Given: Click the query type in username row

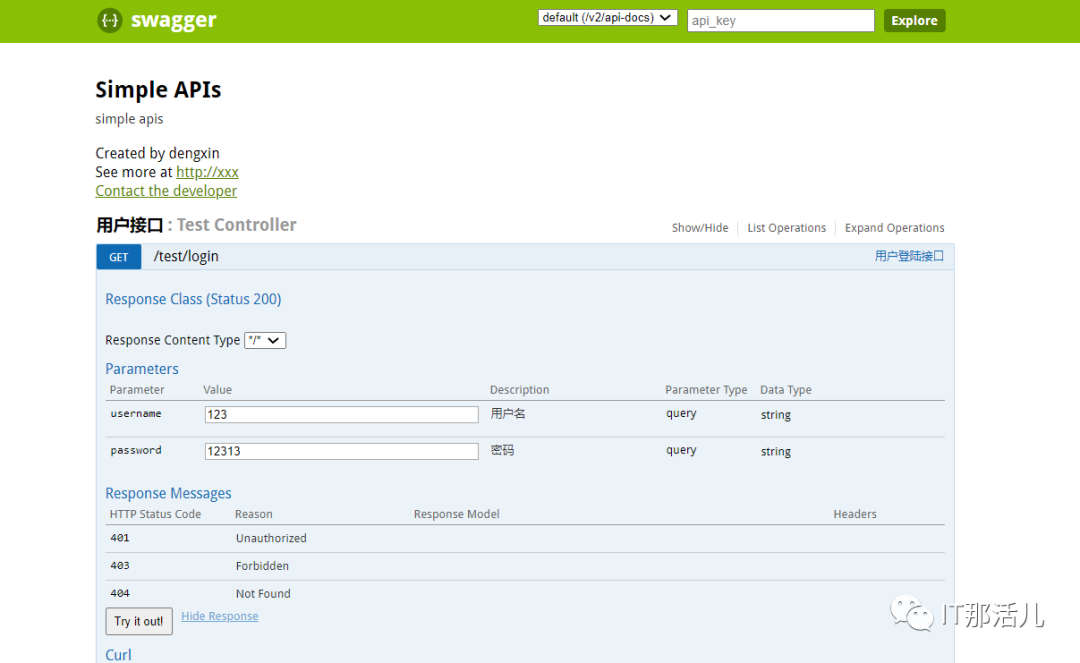Looking at the screenshot, I should [681, 413].
